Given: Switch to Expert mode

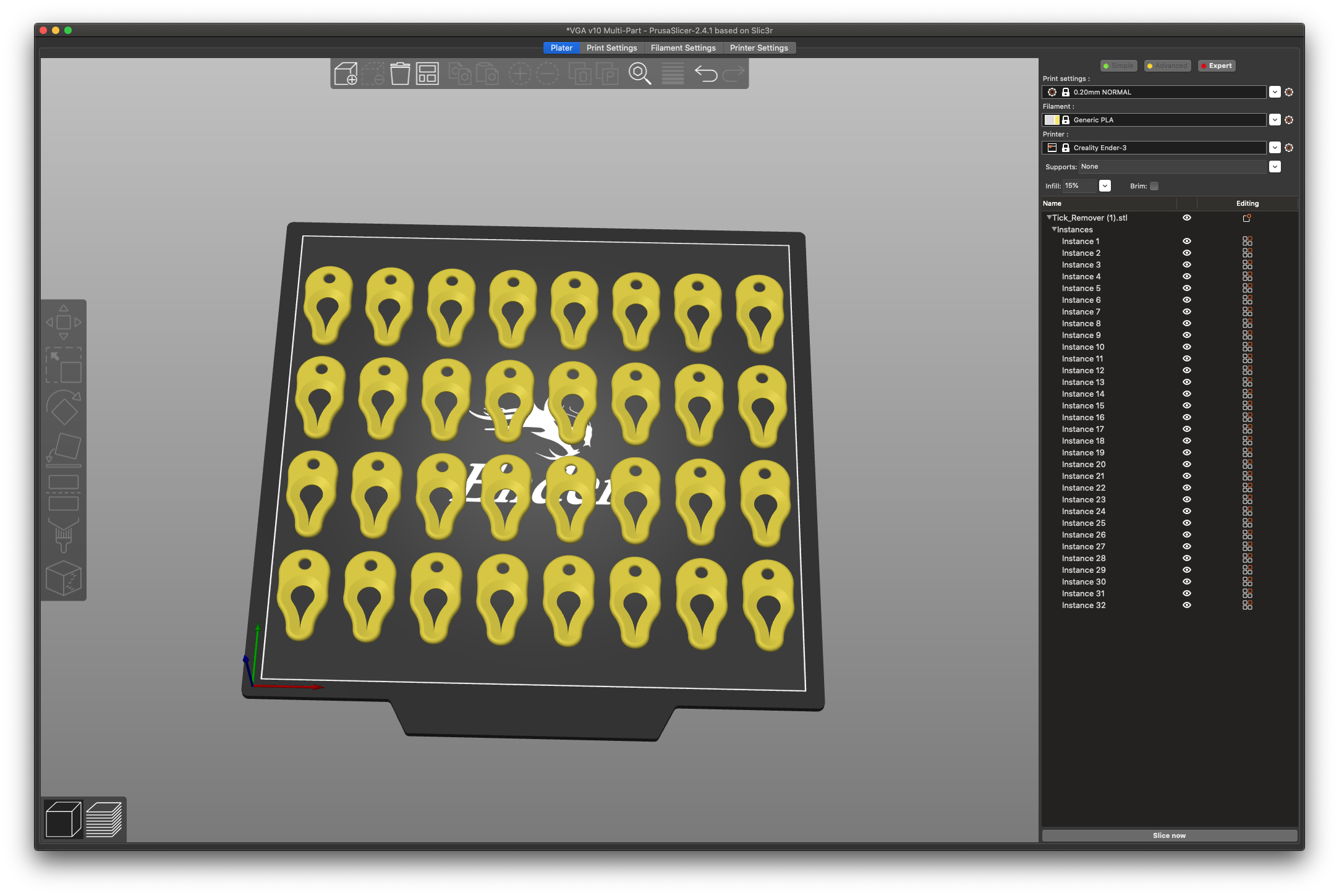Looking at the screenshot, I should click(1216, 66).
